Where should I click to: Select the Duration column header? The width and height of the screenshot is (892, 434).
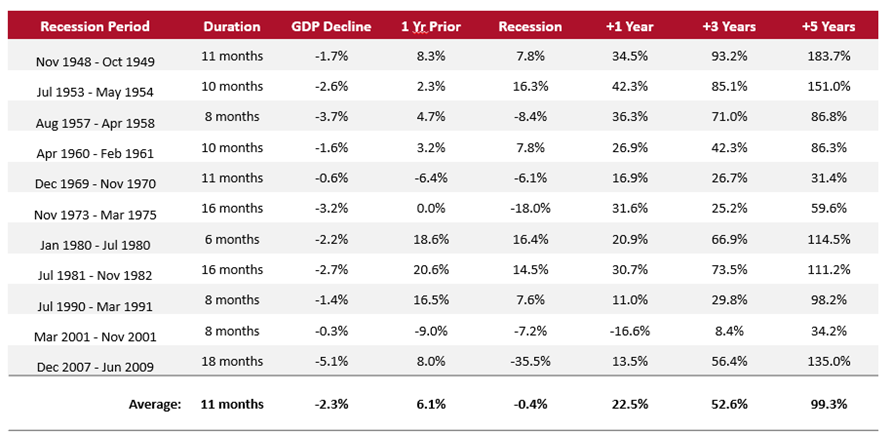pyautogui.click(x=231, y=27)
